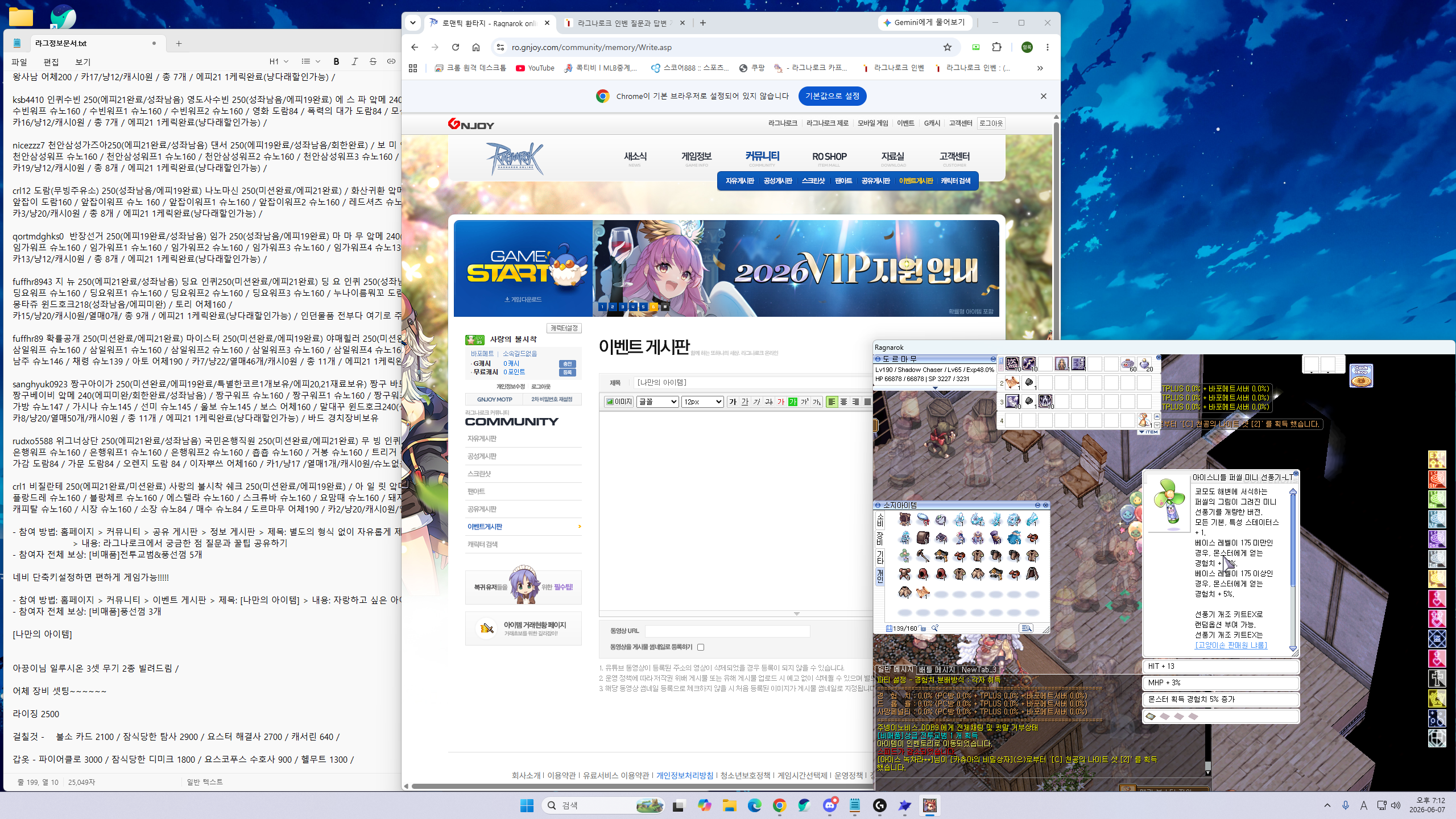Click Notepad bold formatting icon
This screenshot has width=1456, height=819.
[x=336, y=61]
